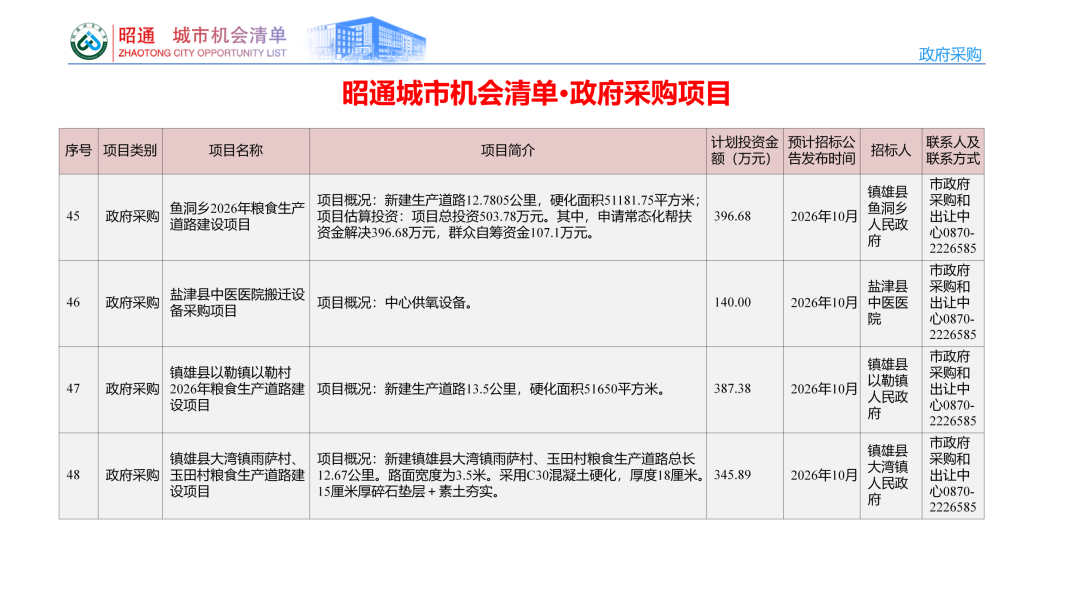Click tenderer 镇雄县大湾镇人民政府
This screenshot has height=608, width=1080.
point(888,475)
